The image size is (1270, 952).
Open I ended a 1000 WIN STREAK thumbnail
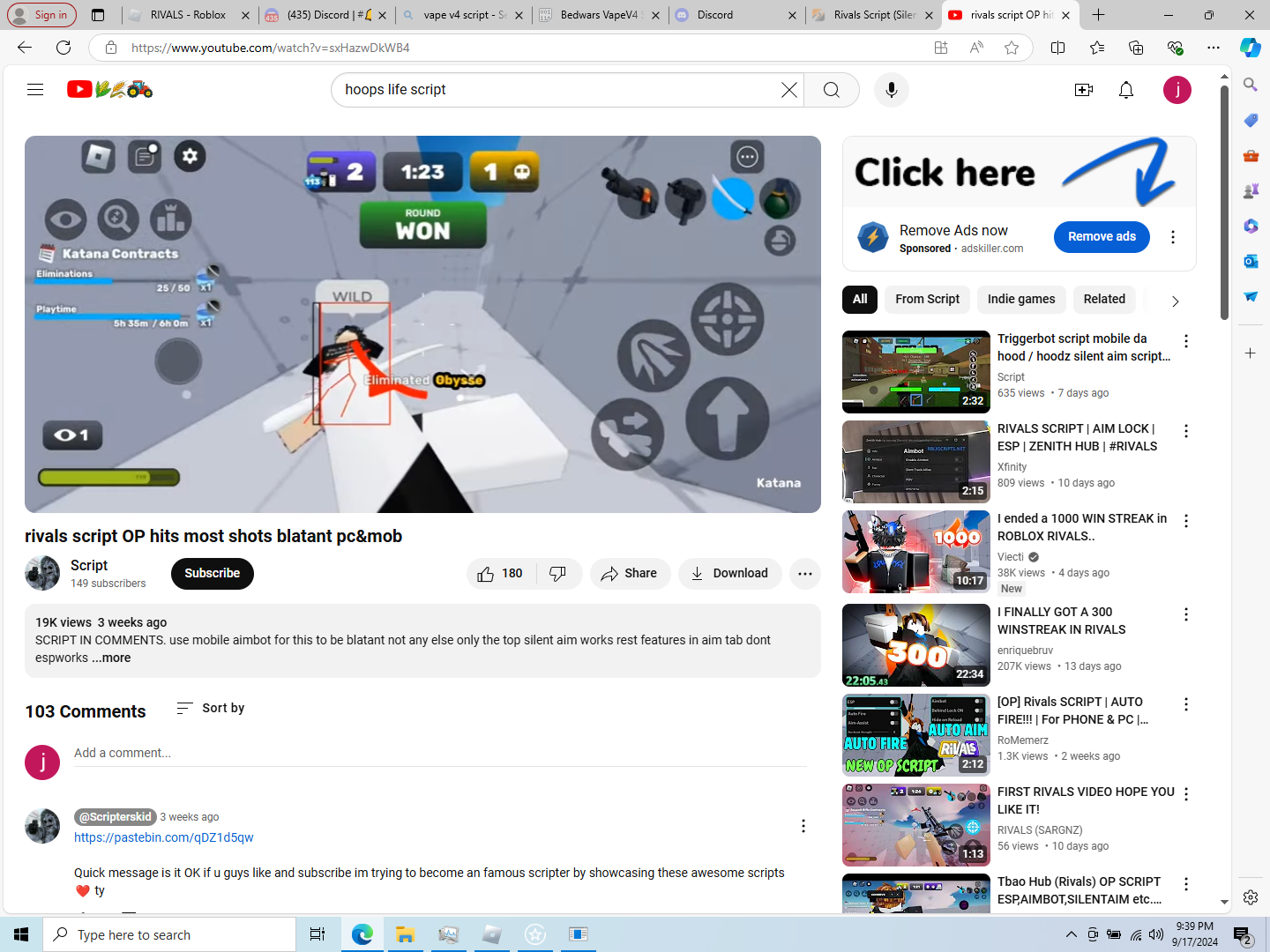pos(916,552)
